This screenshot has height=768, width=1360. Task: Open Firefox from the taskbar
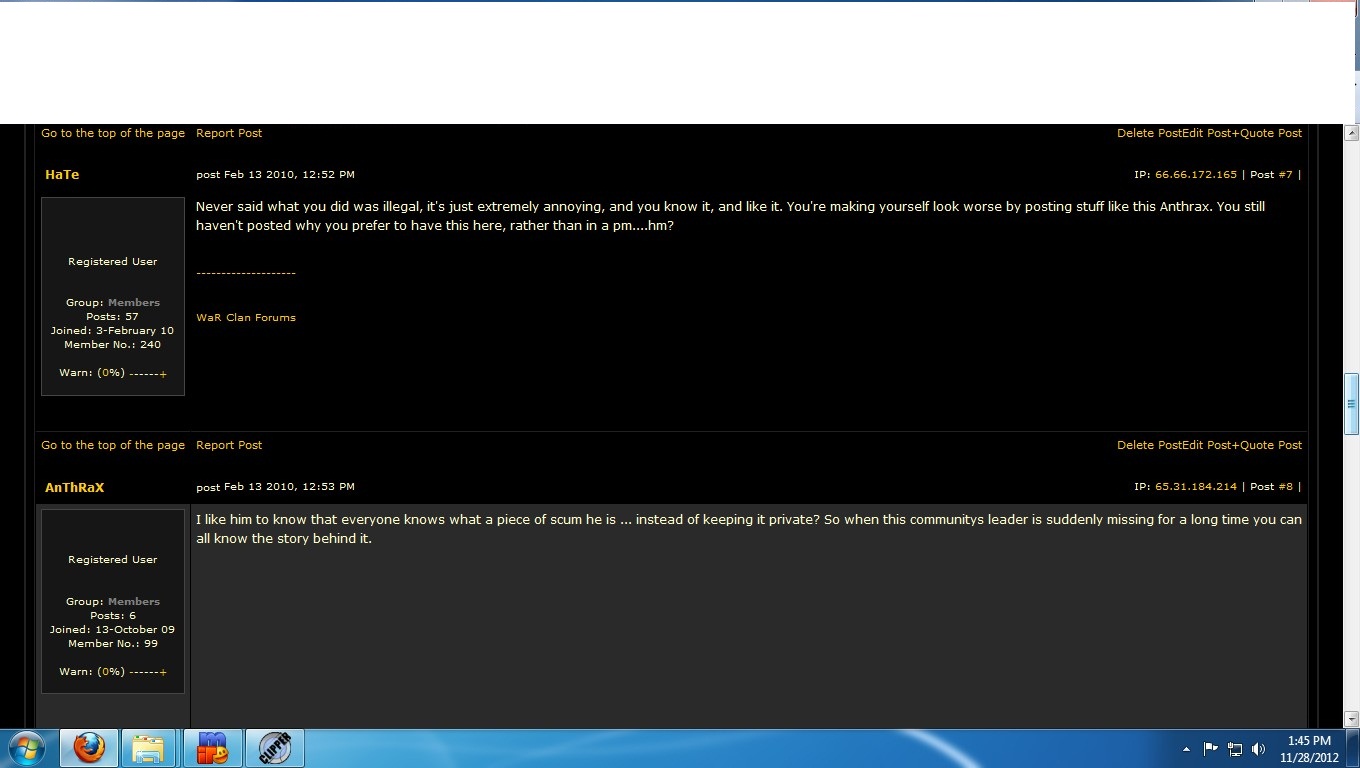(89, 748)
